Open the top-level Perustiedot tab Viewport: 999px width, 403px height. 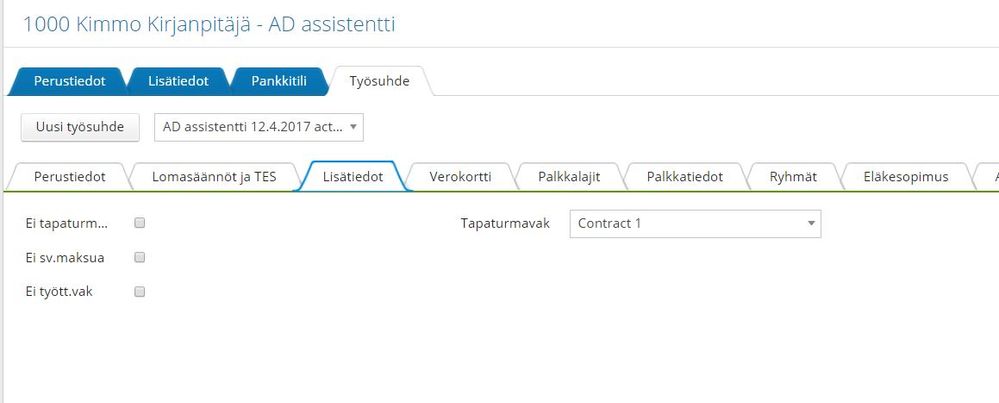tap(69, 81)
